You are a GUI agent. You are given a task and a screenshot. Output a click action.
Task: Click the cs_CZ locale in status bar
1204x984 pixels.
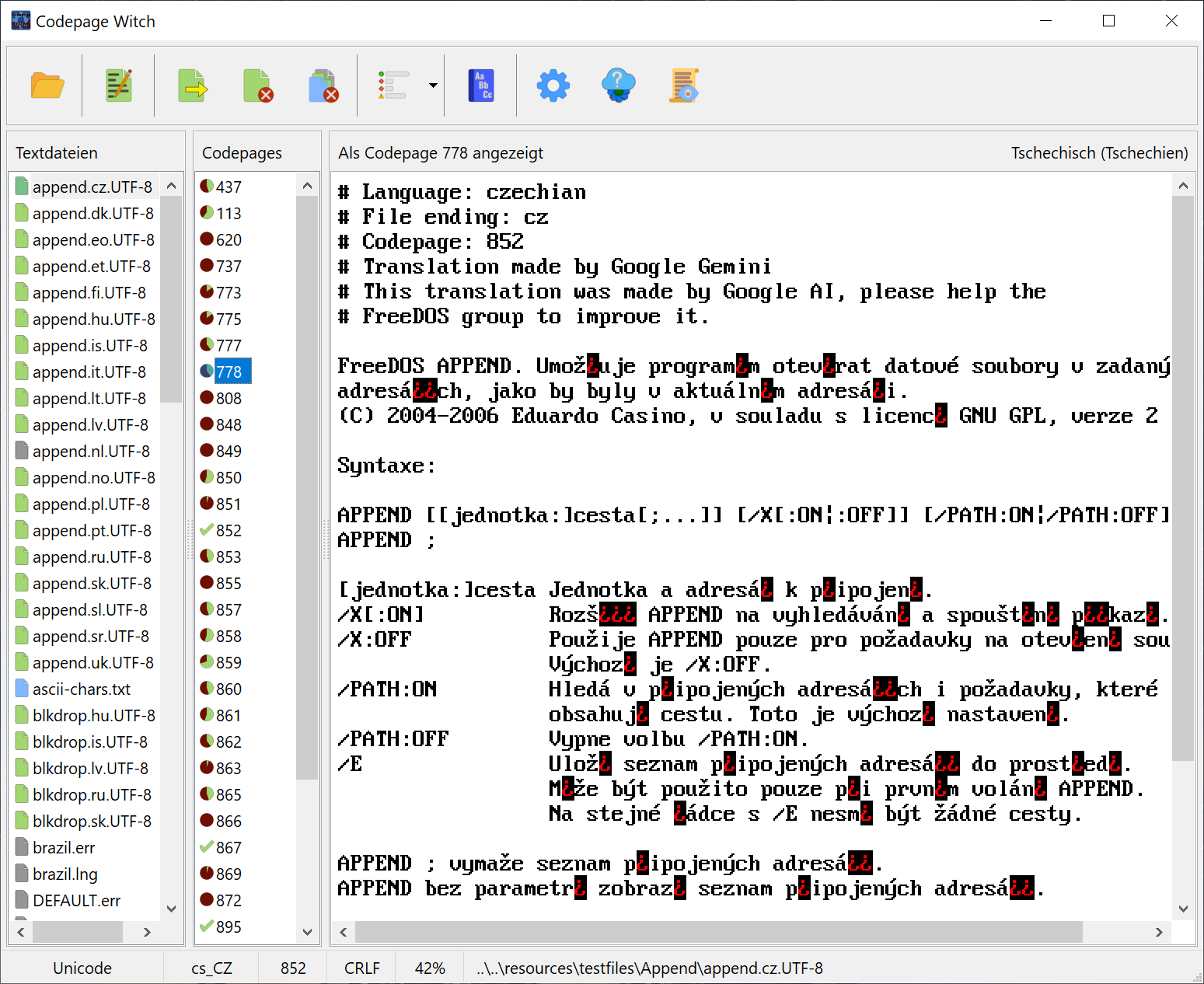pos(211,968)
